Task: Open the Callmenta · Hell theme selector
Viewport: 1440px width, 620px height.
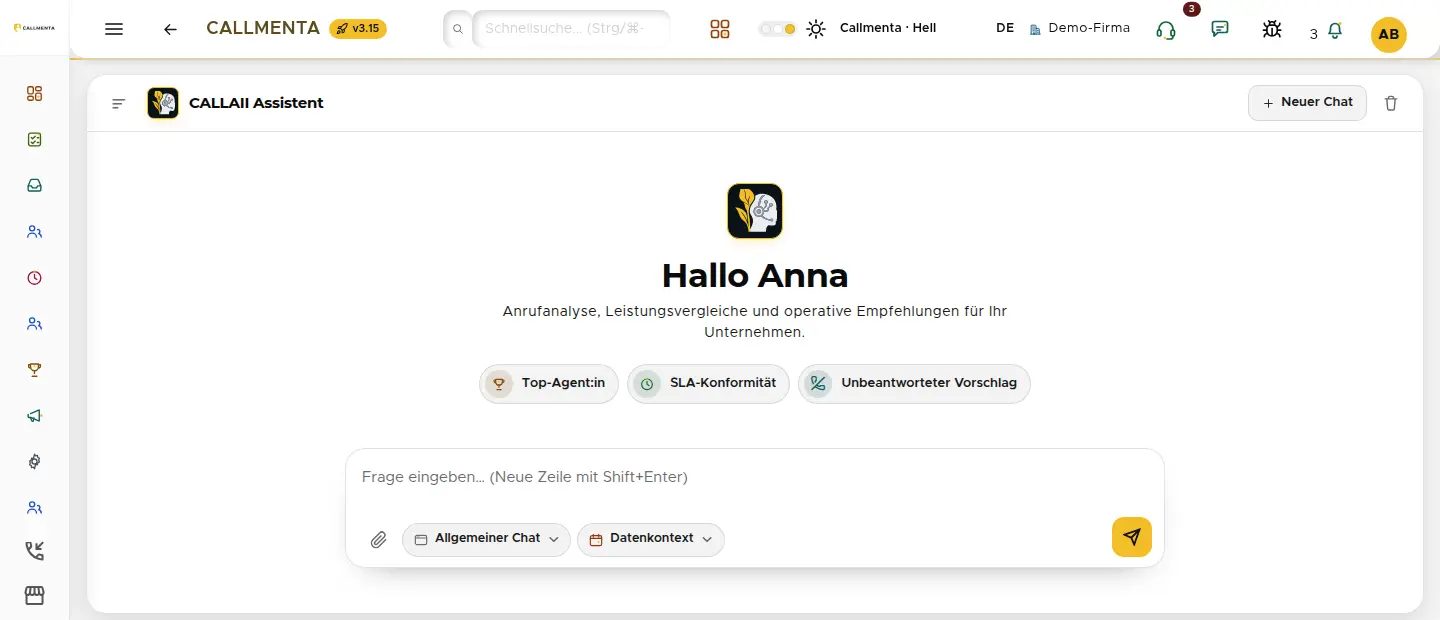Action: tap(888, 28)
